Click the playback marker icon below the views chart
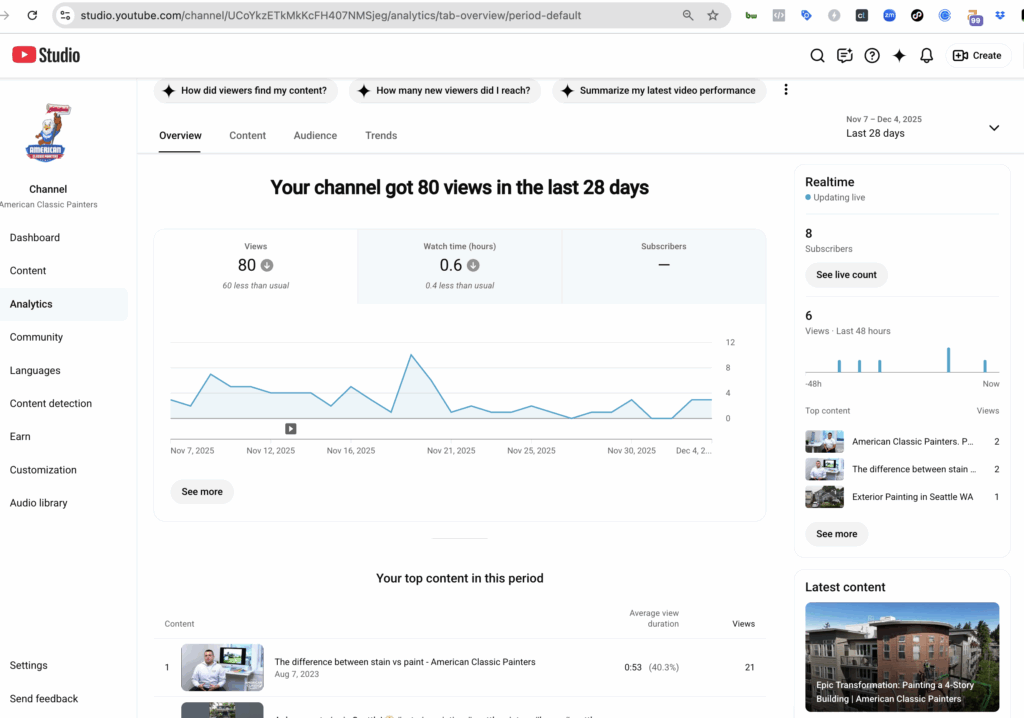Screen dimensions: 1024x718 (x=290, y=428)
